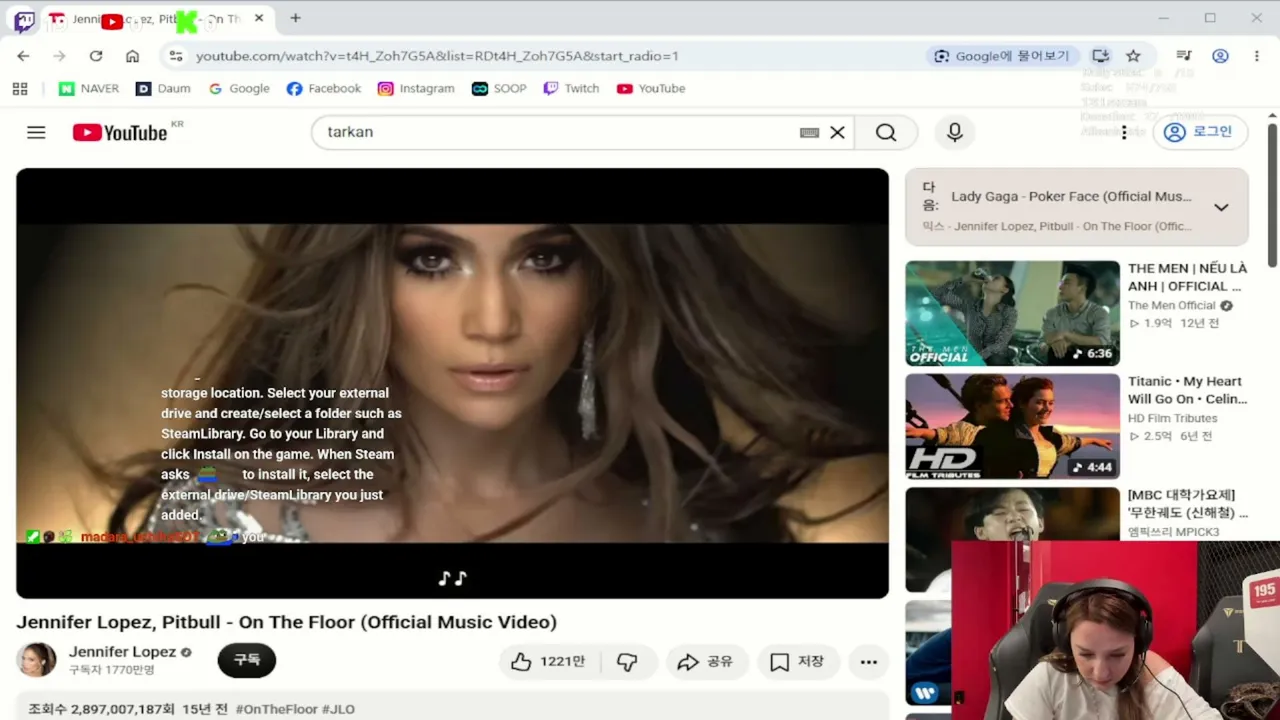Viewport: 1280px width, 720px height.
Task: Like the video (1221만)
Action: 548,661
